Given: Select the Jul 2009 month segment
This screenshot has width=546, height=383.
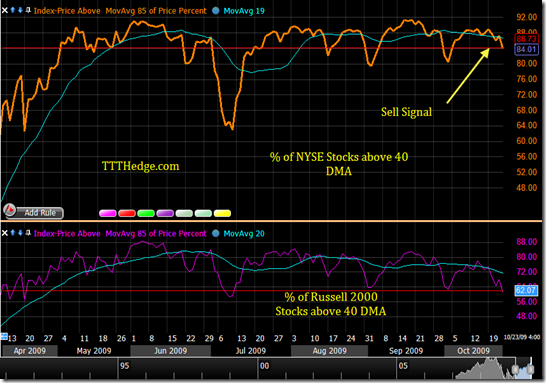Looking at the screenshot, I should (251, 351).
